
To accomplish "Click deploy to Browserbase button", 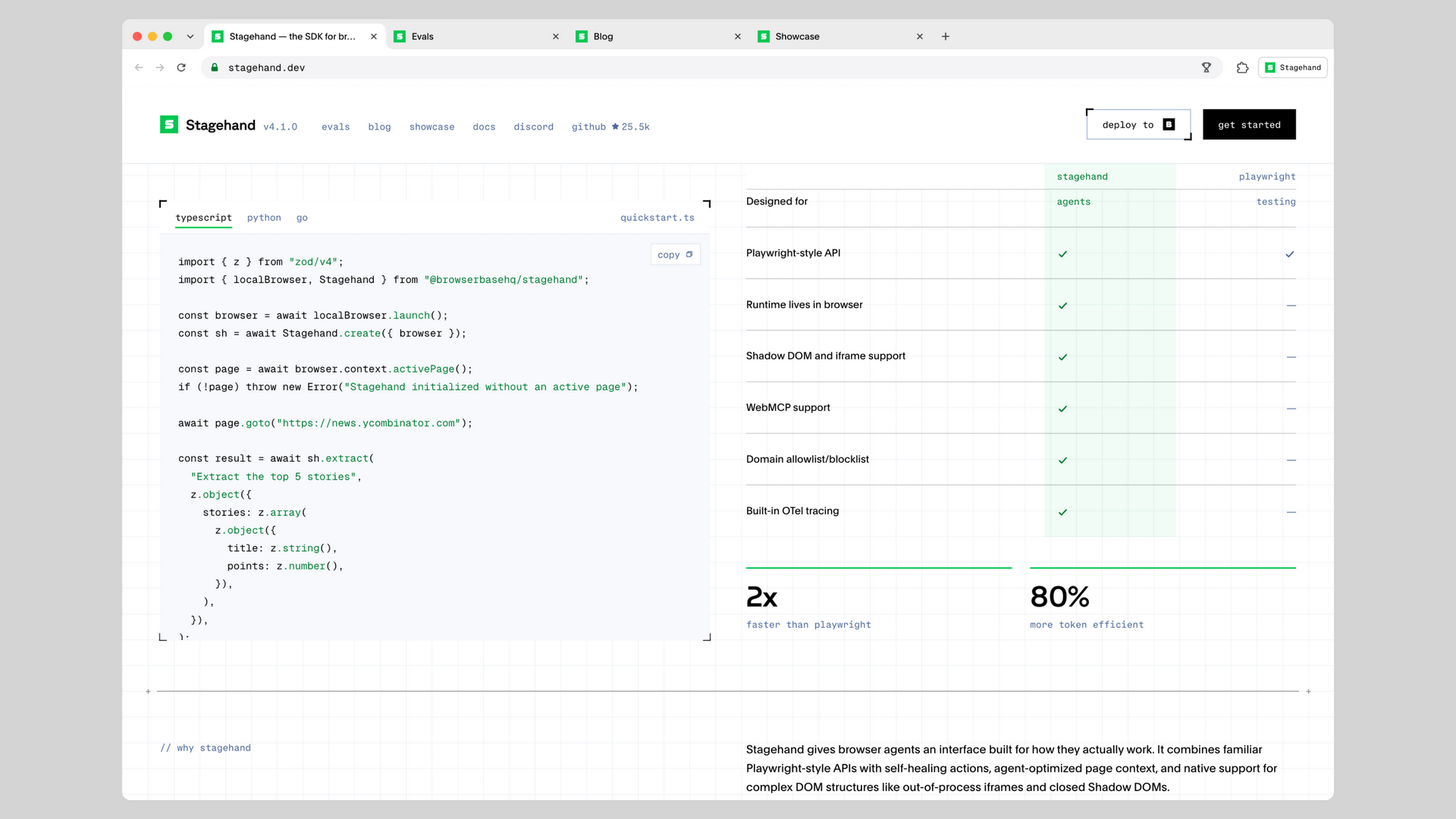I will coord(1138,124).
